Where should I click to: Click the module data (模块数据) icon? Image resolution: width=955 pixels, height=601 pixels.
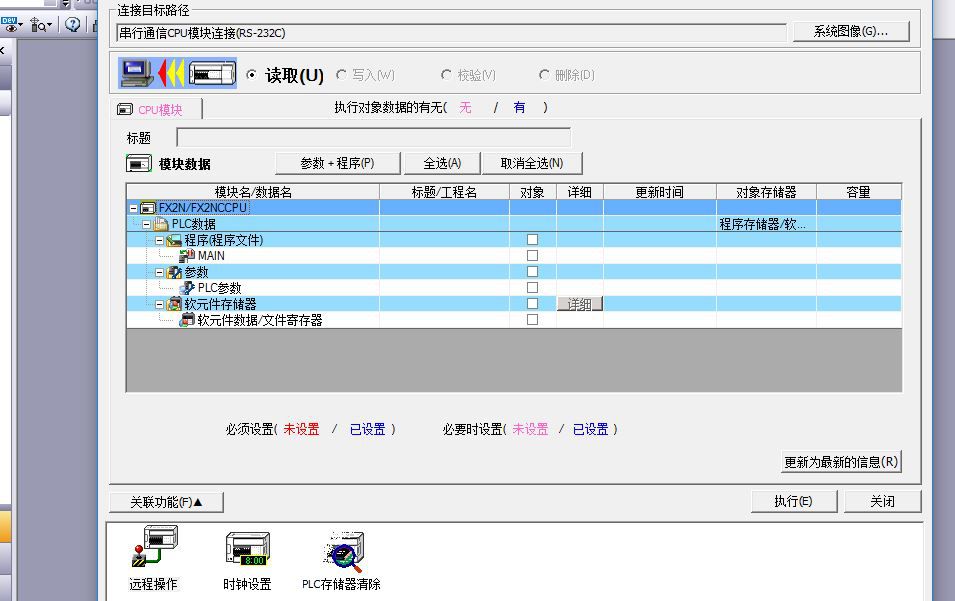click(x=139, y=164)
